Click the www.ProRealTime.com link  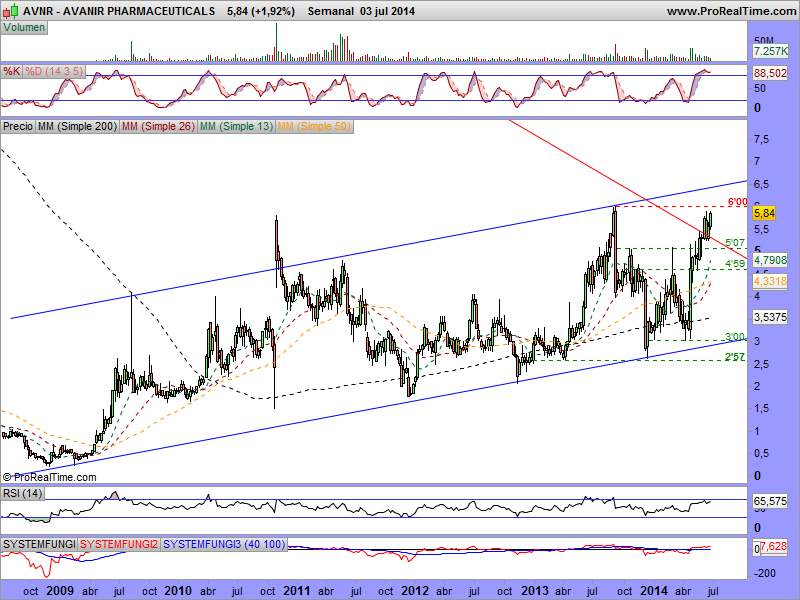click(731, 11)
